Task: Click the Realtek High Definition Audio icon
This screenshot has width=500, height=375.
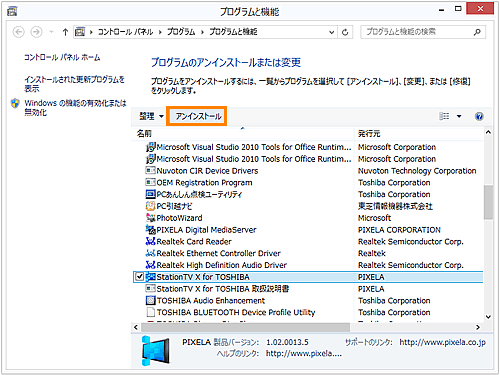Action: point(151,265)
